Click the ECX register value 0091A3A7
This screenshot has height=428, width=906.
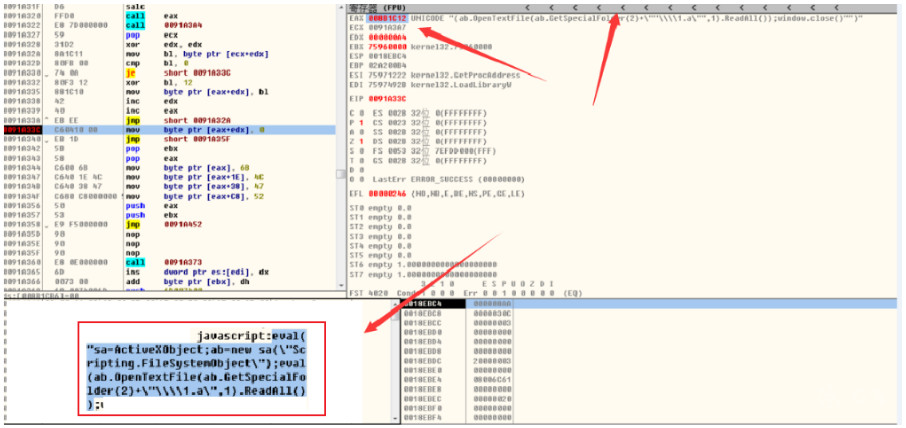(x=387, y=28)
